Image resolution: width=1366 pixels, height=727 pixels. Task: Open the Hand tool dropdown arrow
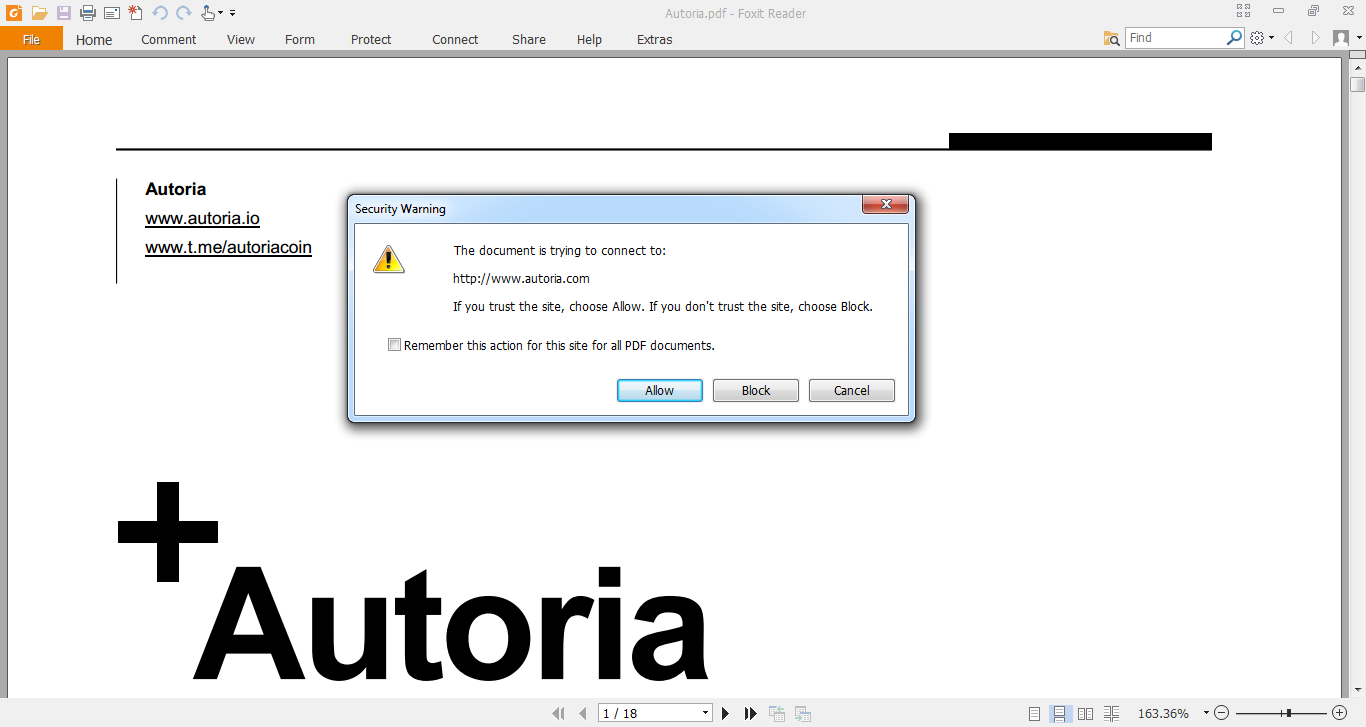tap(221, 14)
